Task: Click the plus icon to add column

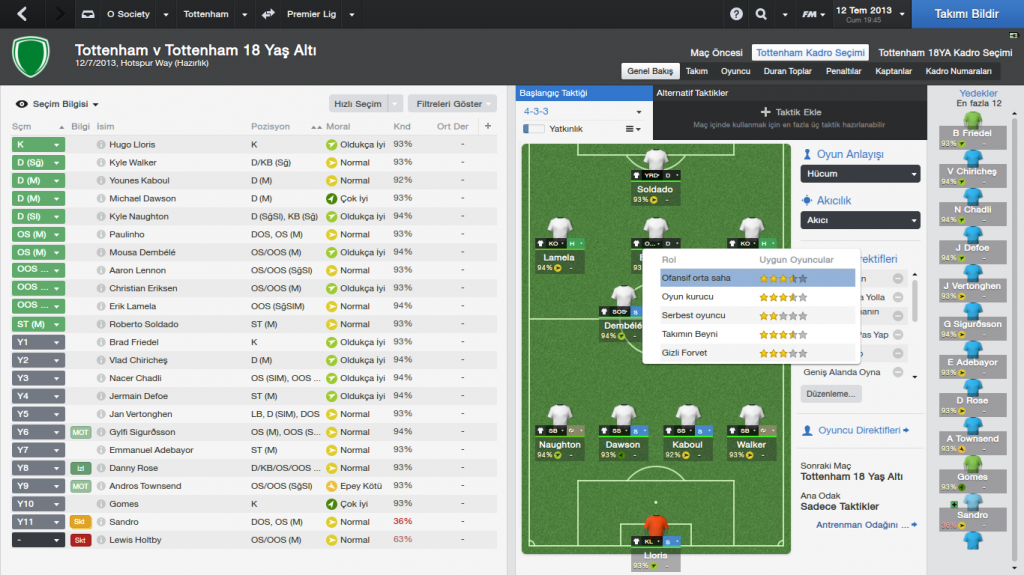Action: coord(488,126)
